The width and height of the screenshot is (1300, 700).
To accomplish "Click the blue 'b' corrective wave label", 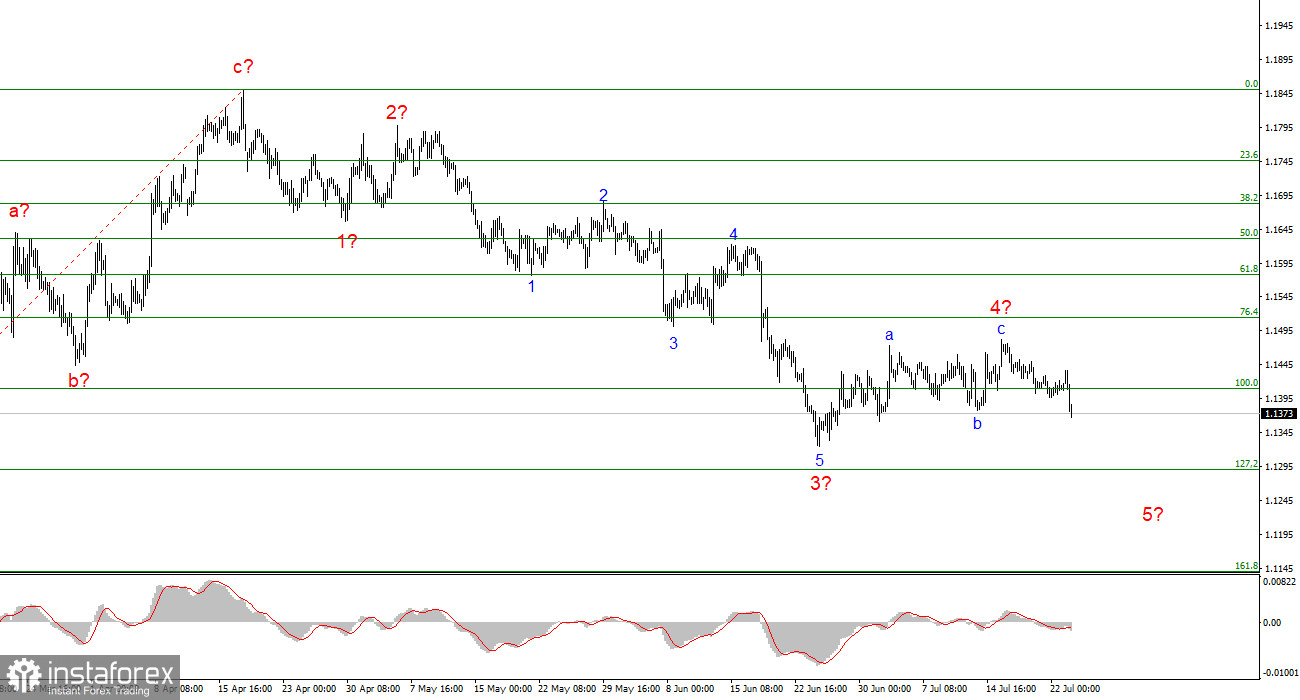I will [977, 423].
